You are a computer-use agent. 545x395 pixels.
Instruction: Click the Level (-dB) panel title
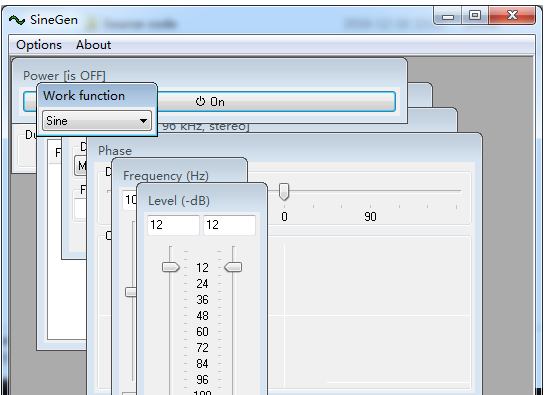pyautogui.click(x=179, y=201)
